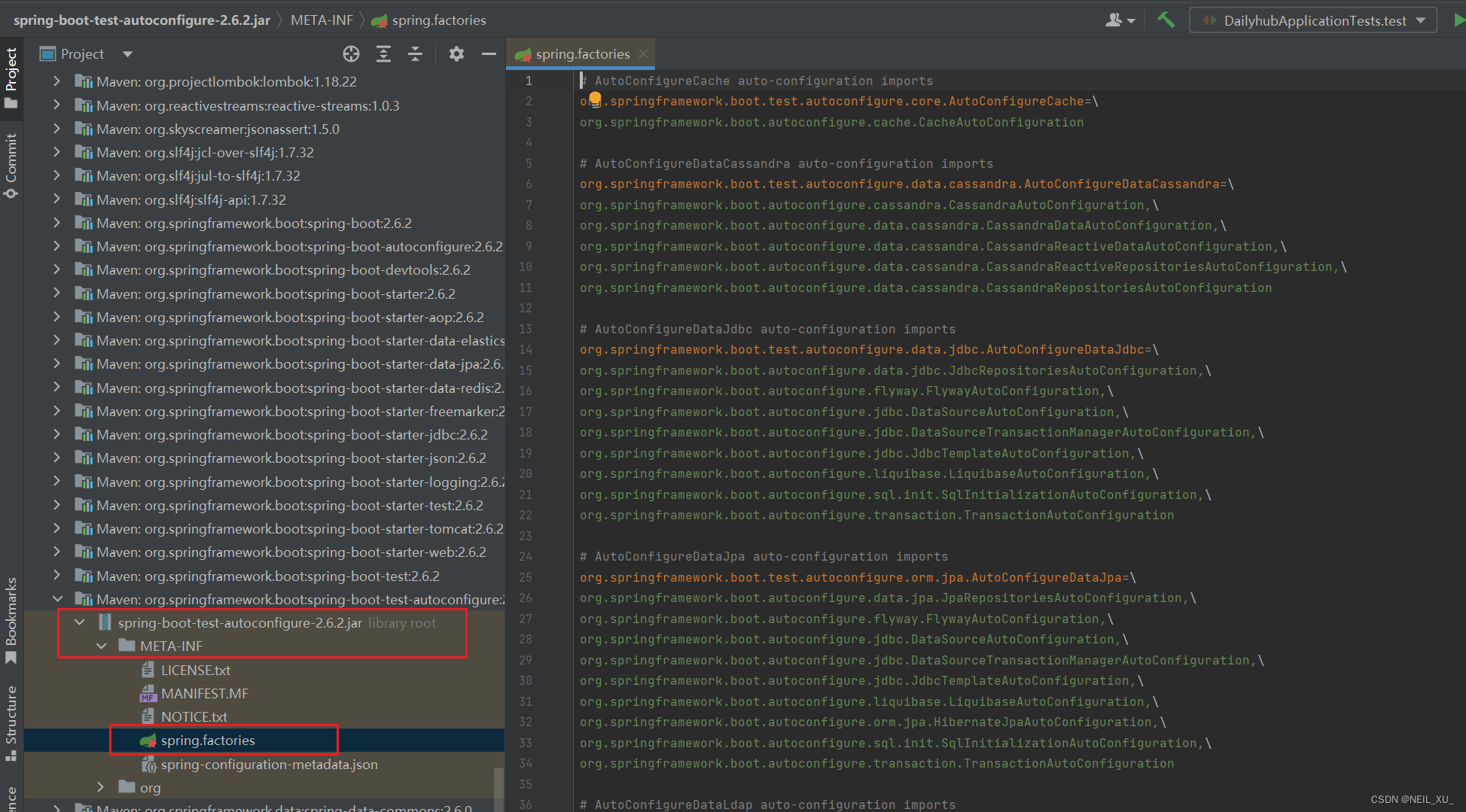Expand Maven: spring-boot-starter-web:2.6.2 node
1466x812 pixels.
56,552
